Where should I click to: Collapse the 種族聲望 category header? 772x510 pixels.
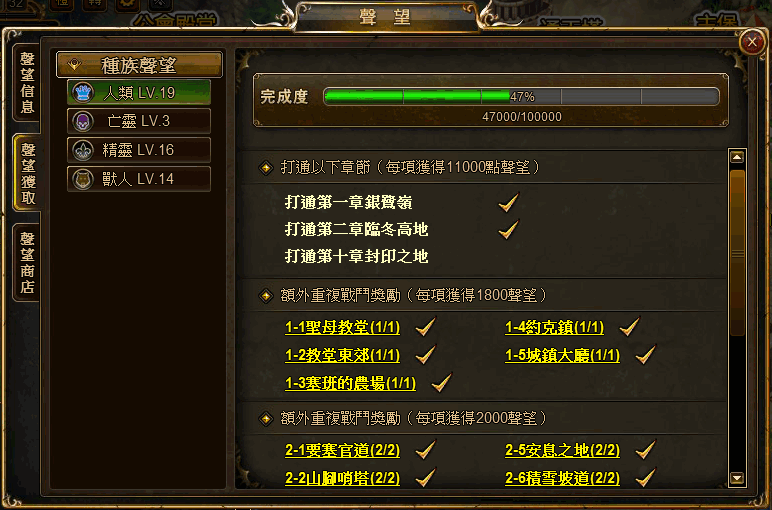click(x=139, y=64)
